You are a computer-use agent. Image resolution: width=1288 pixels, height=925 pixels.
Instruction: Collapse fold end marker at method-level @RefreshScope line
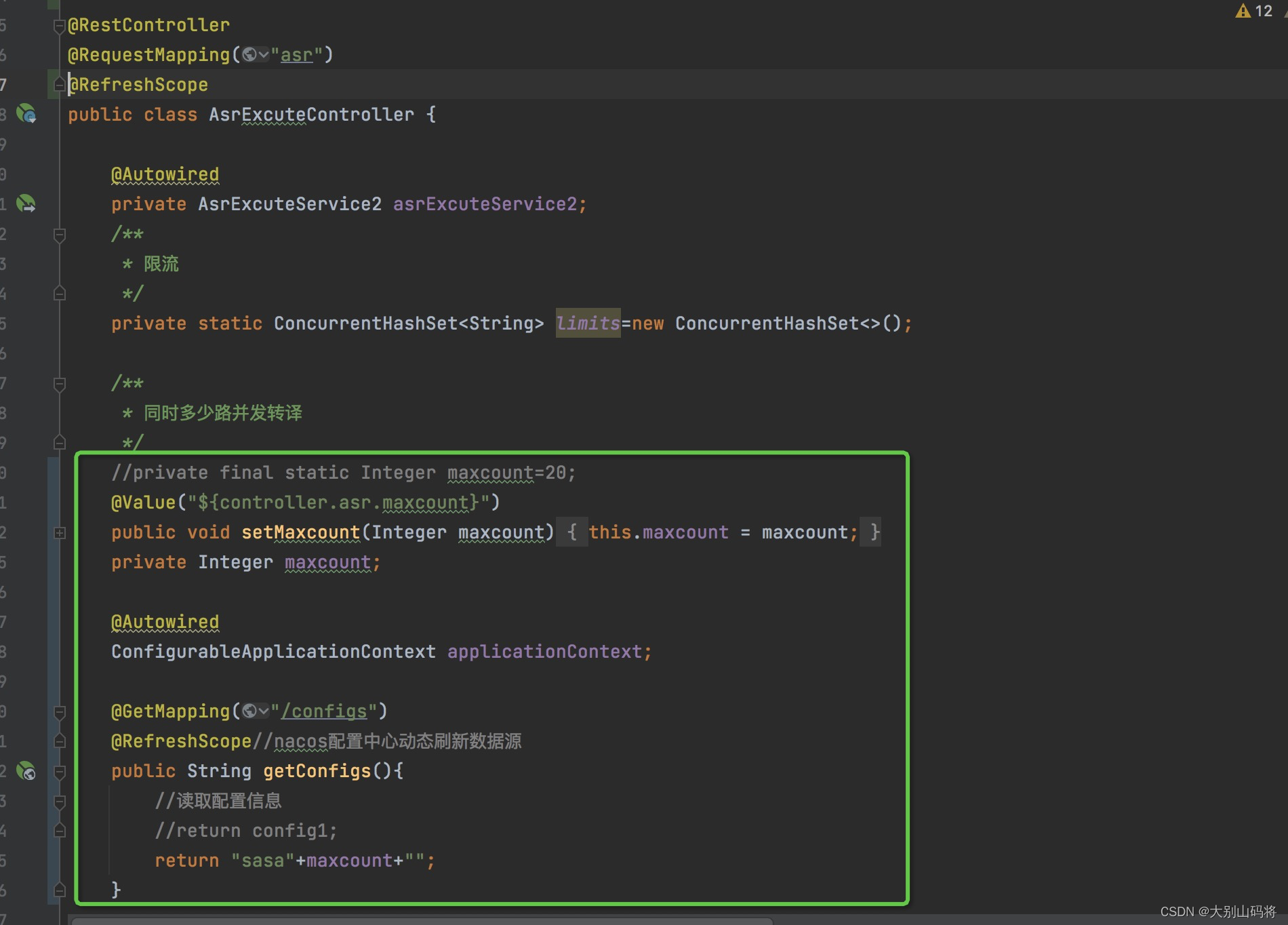click(x=59, y=741)
